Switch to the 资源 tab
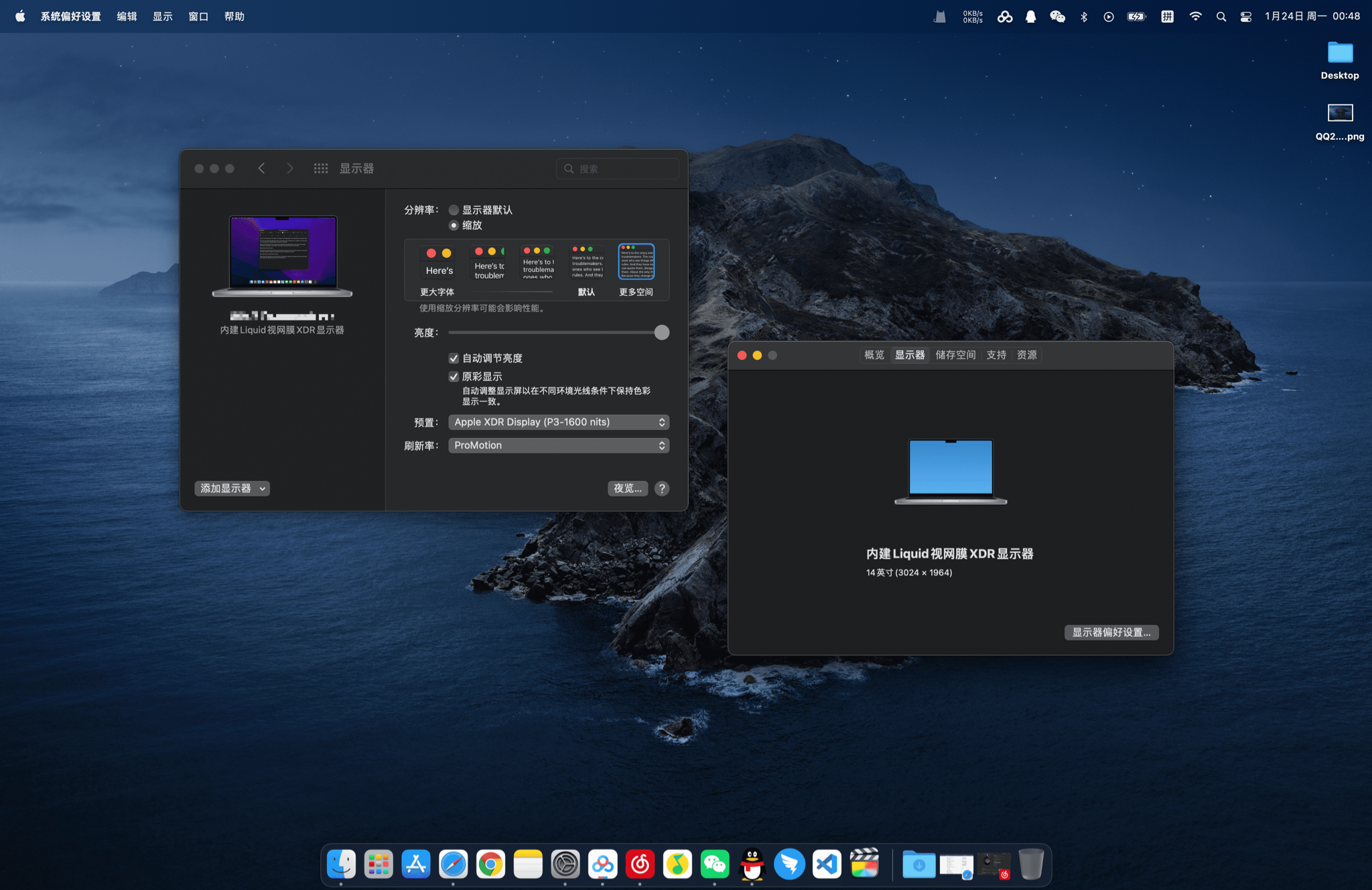Image resolution: width=1372 pixels, height=890 pixels. pyautogui.click(x=1027, y=356)
